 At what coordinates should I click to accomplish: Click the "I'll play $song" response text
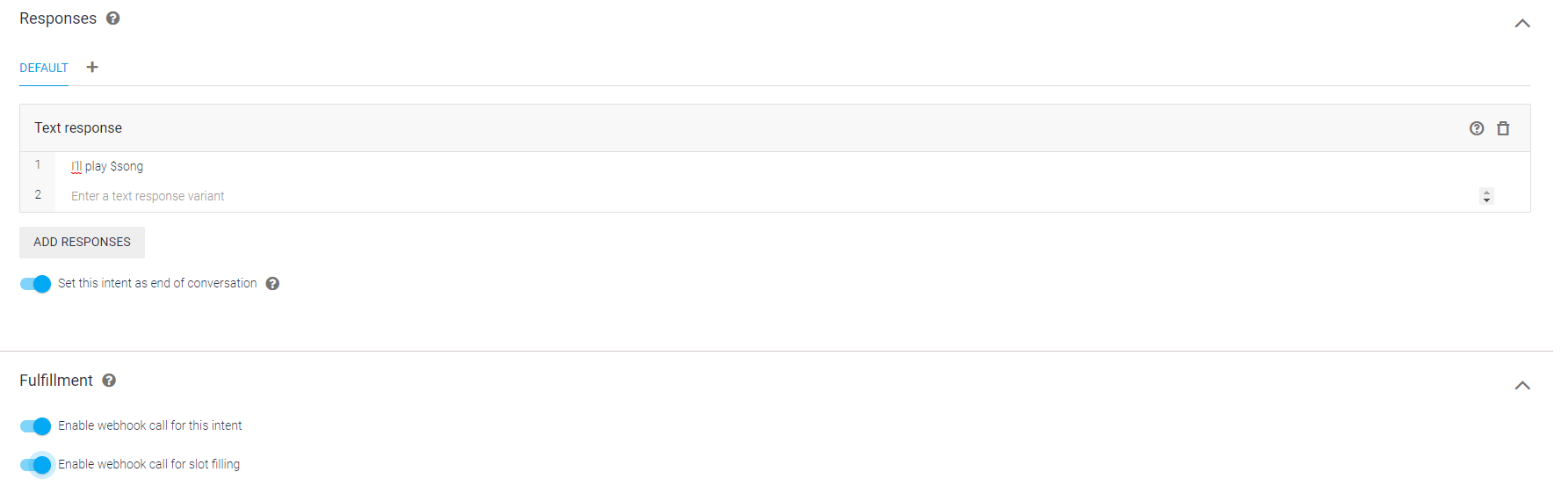[x=107, y=167]
